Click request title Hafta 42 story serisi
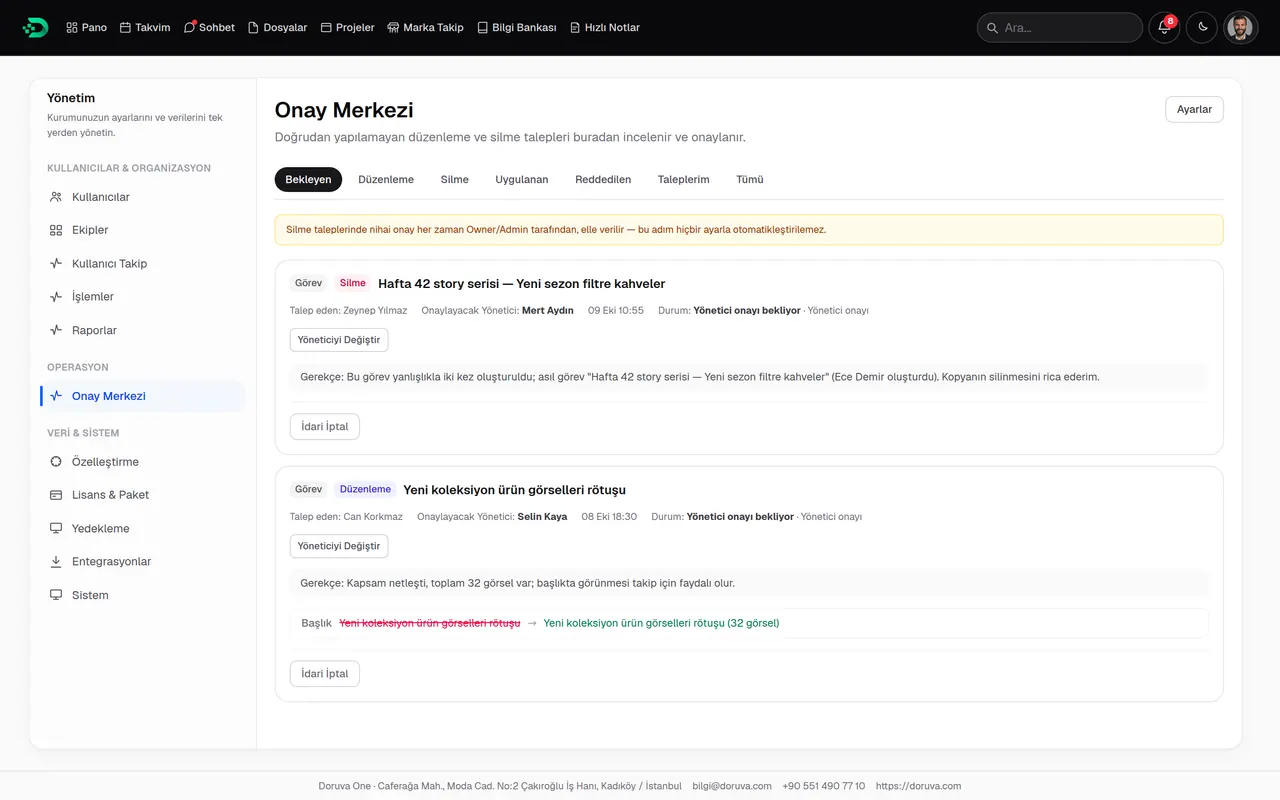The height and width of the screenshot is (800, 1280). 522,284
